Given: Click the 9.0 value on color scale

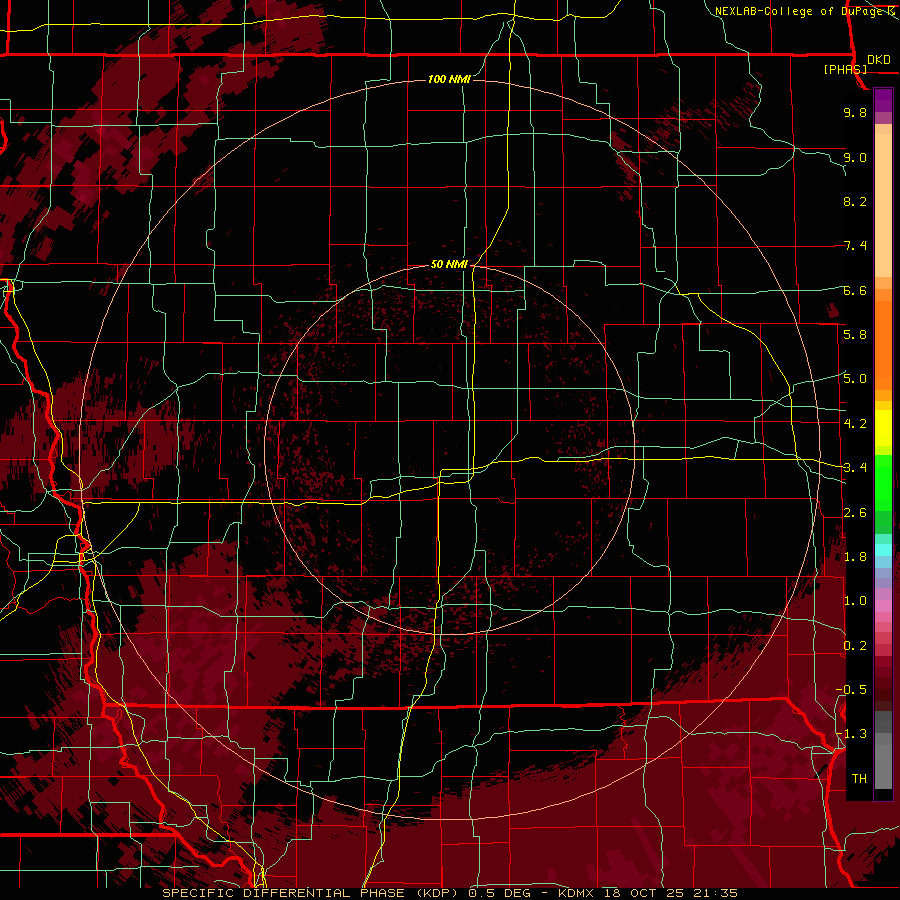Looking at the screenshot, I should [855, 157].
